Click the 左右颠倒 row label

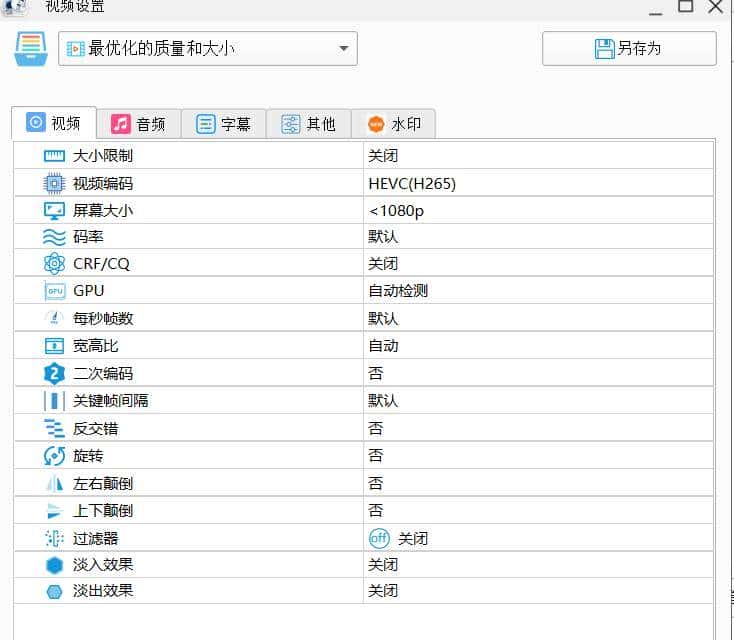click(103, 483)
